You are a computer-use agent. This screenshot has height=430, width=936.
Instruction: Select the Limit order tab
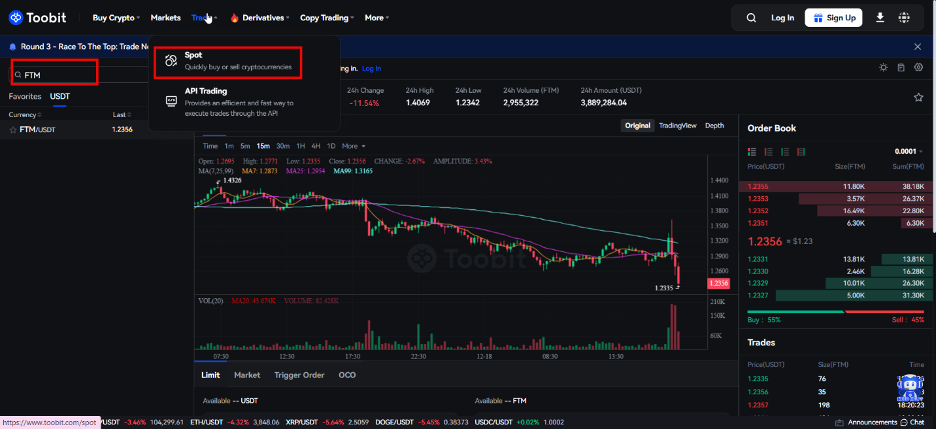[210, 375]
